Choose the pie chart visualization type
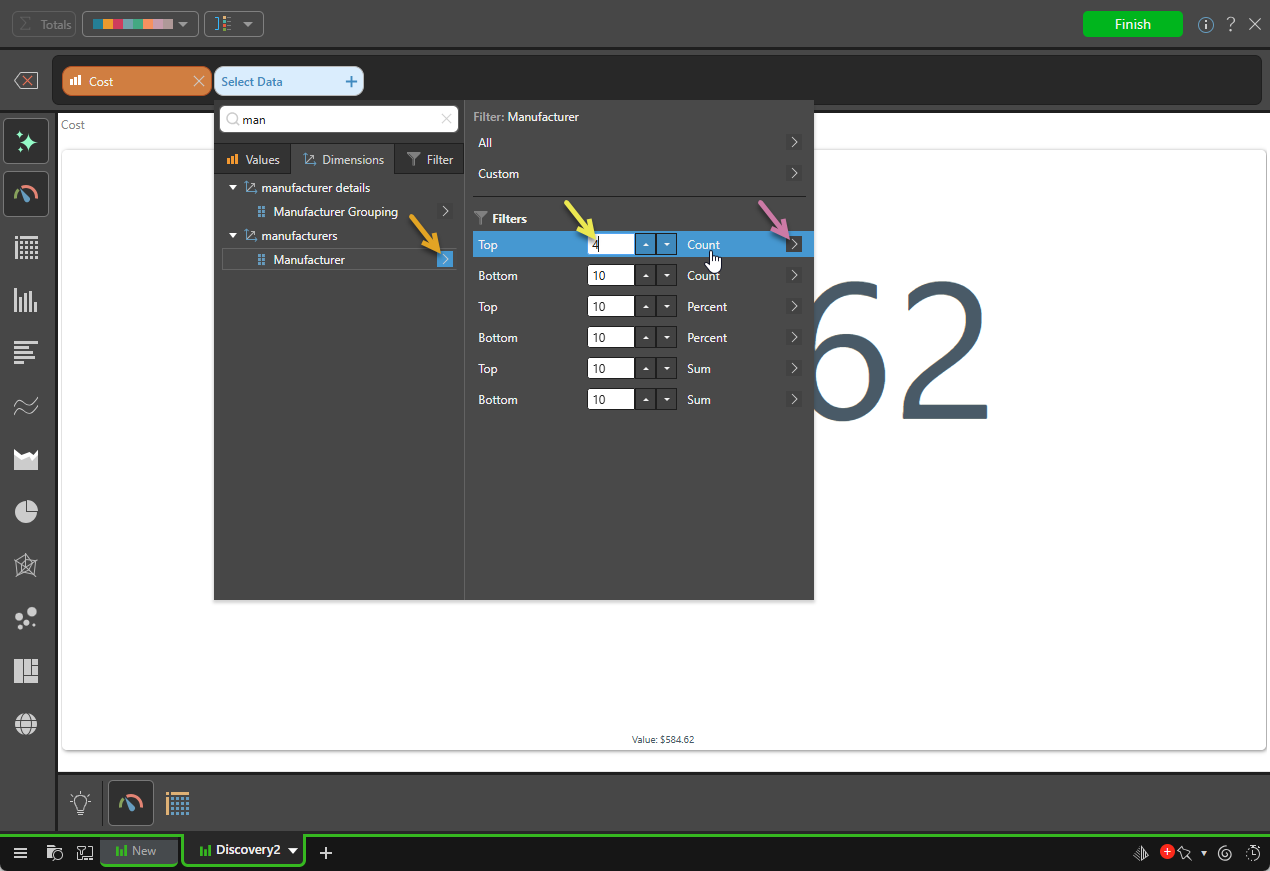 [26, 513]
